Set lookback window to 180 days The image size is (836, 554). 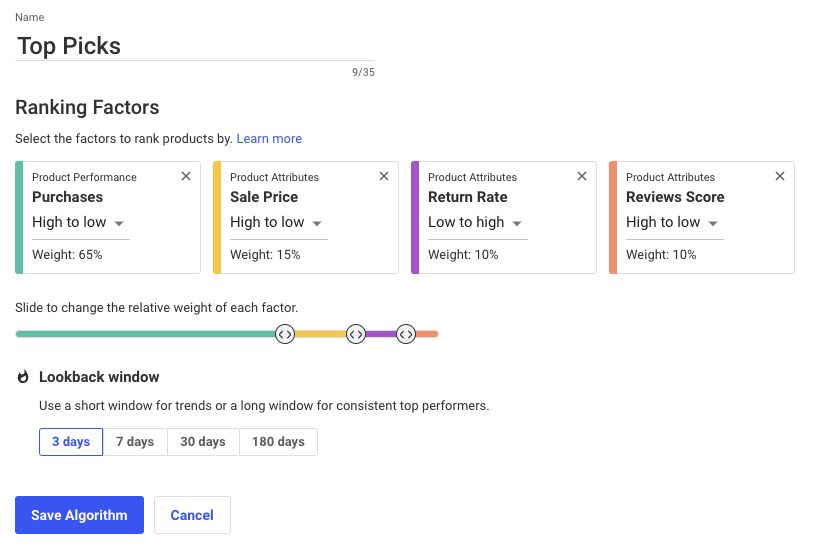pos(278,442)
